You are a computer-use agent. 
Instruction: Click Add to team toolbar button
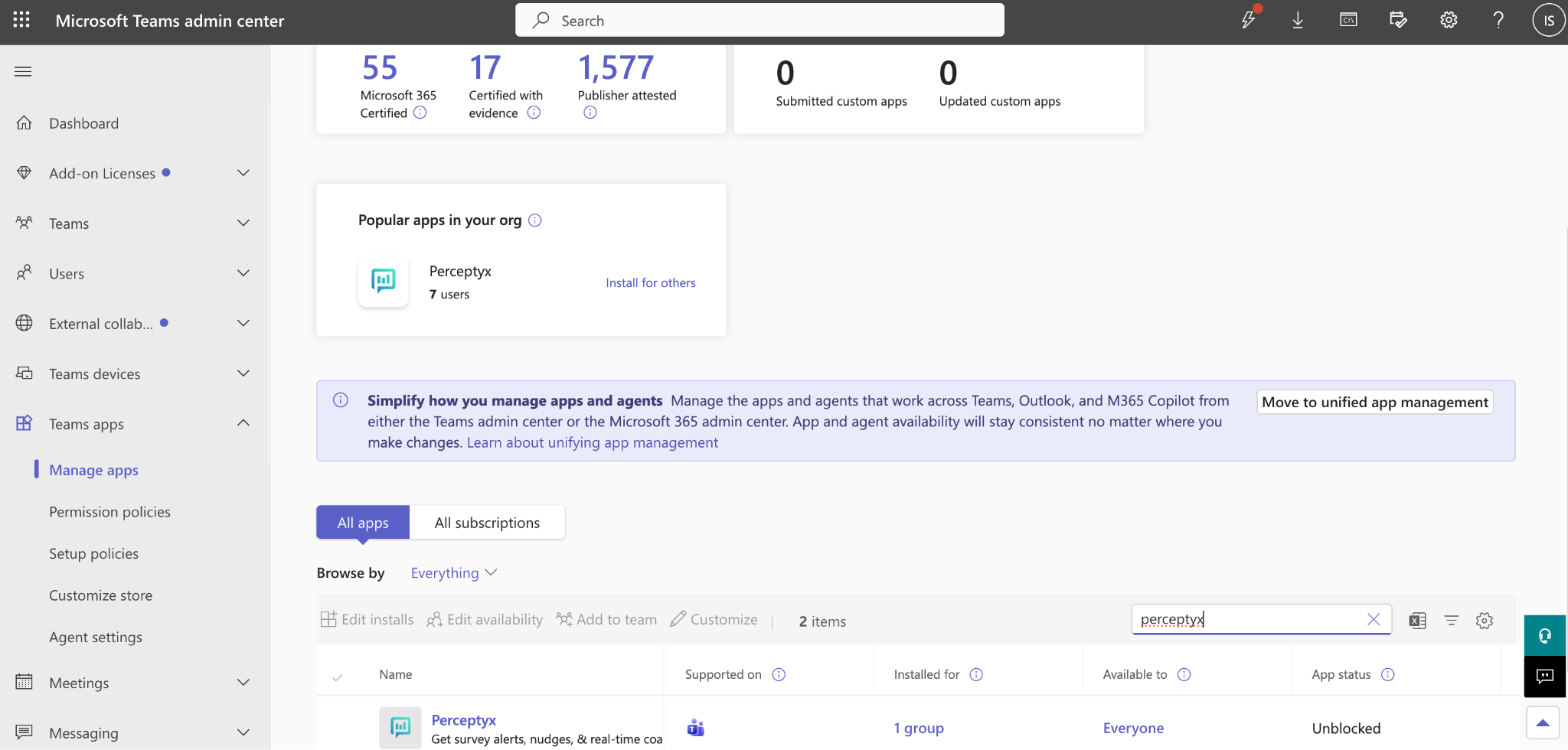606,619
